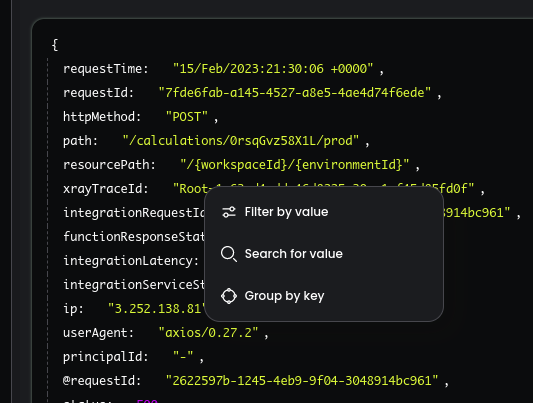Select value "7fde6fab-a145-4527-a8e5-4ae4d74f6ede"
533x403 pixels.
pyautogui.click(x=295, y=93)
